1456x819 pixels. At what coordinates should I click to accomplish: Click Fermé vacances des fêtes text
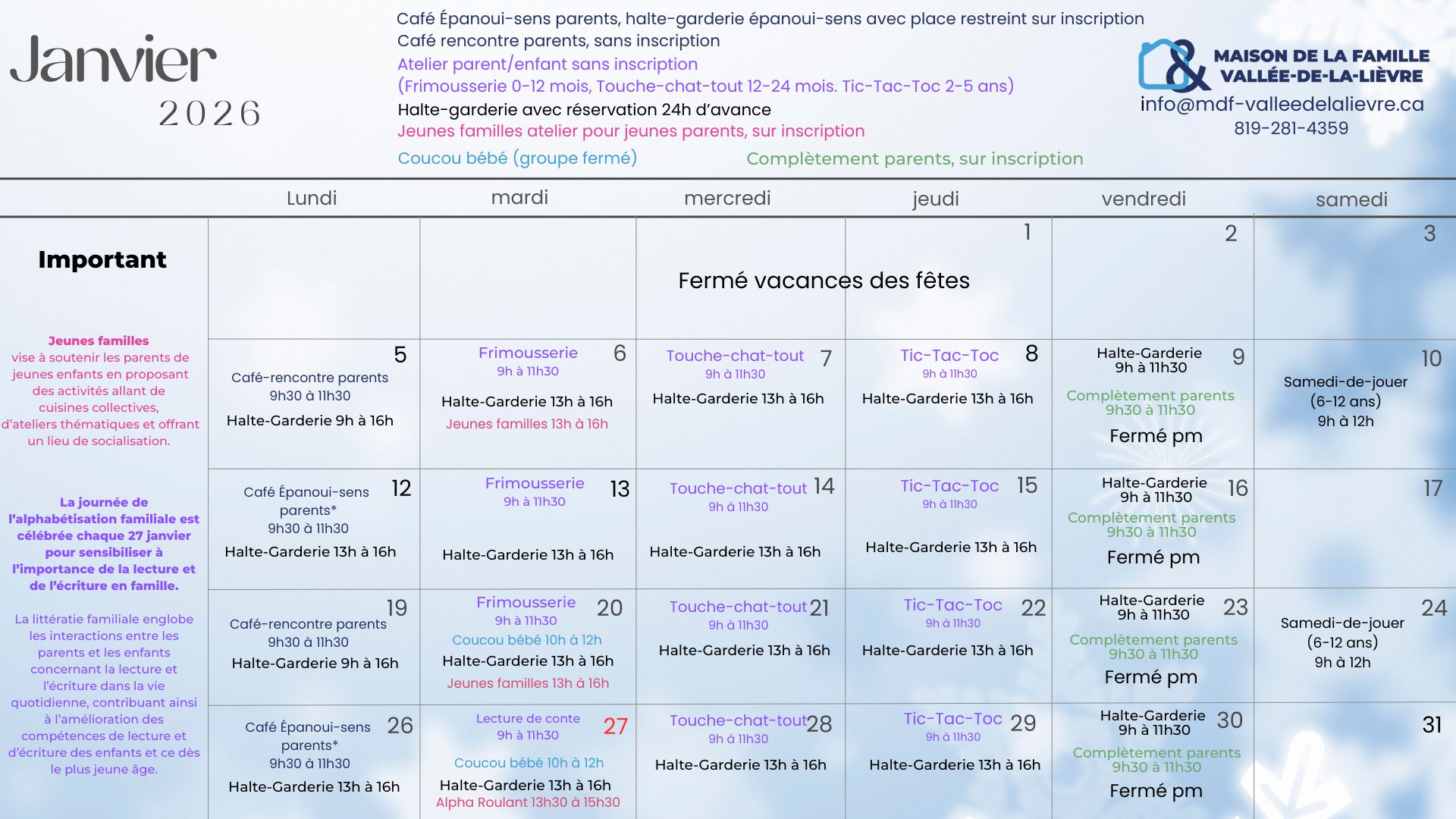(x=824, y=281)
